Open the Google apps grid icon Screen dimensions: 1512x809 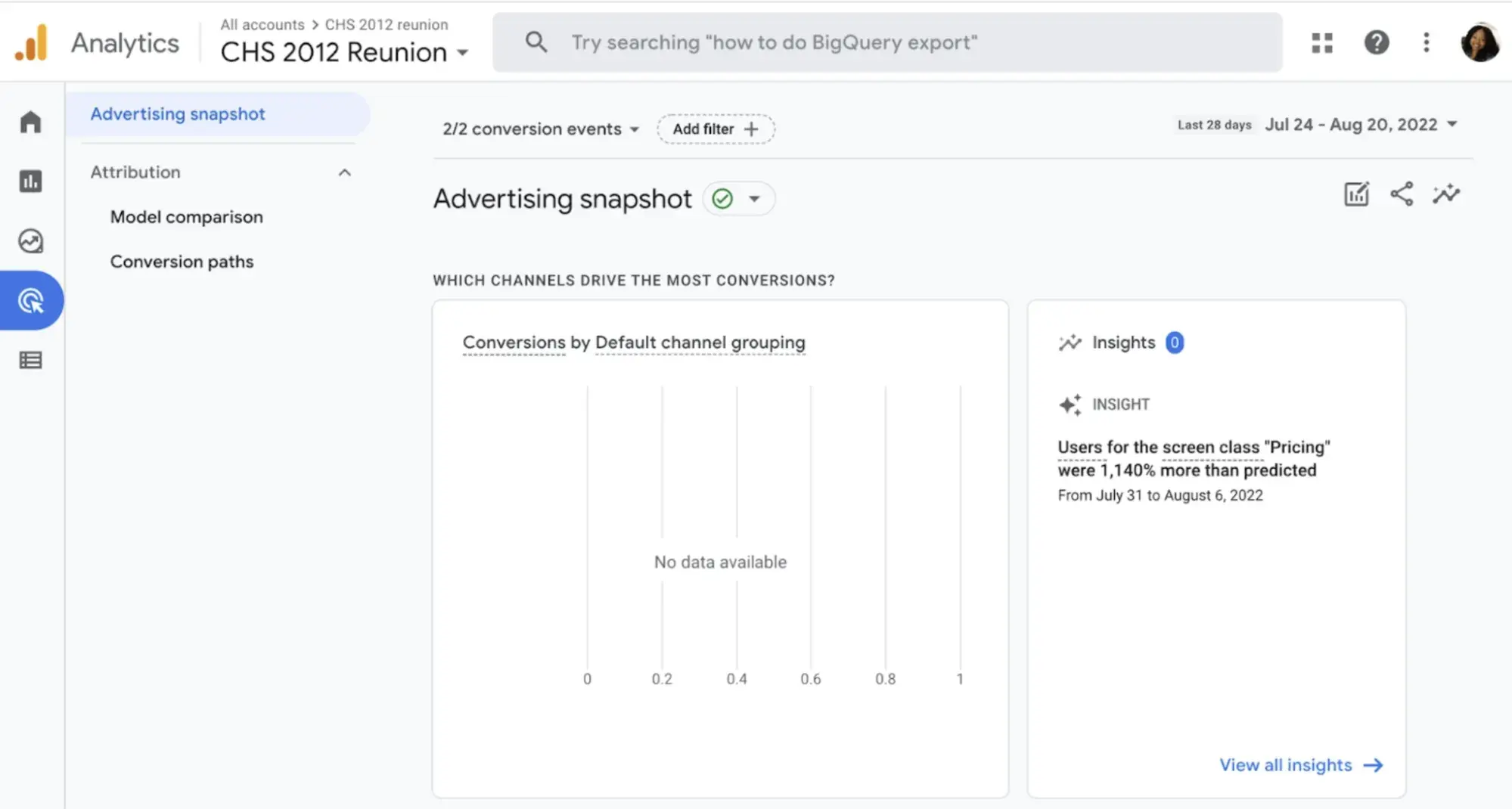[1322, 42]
